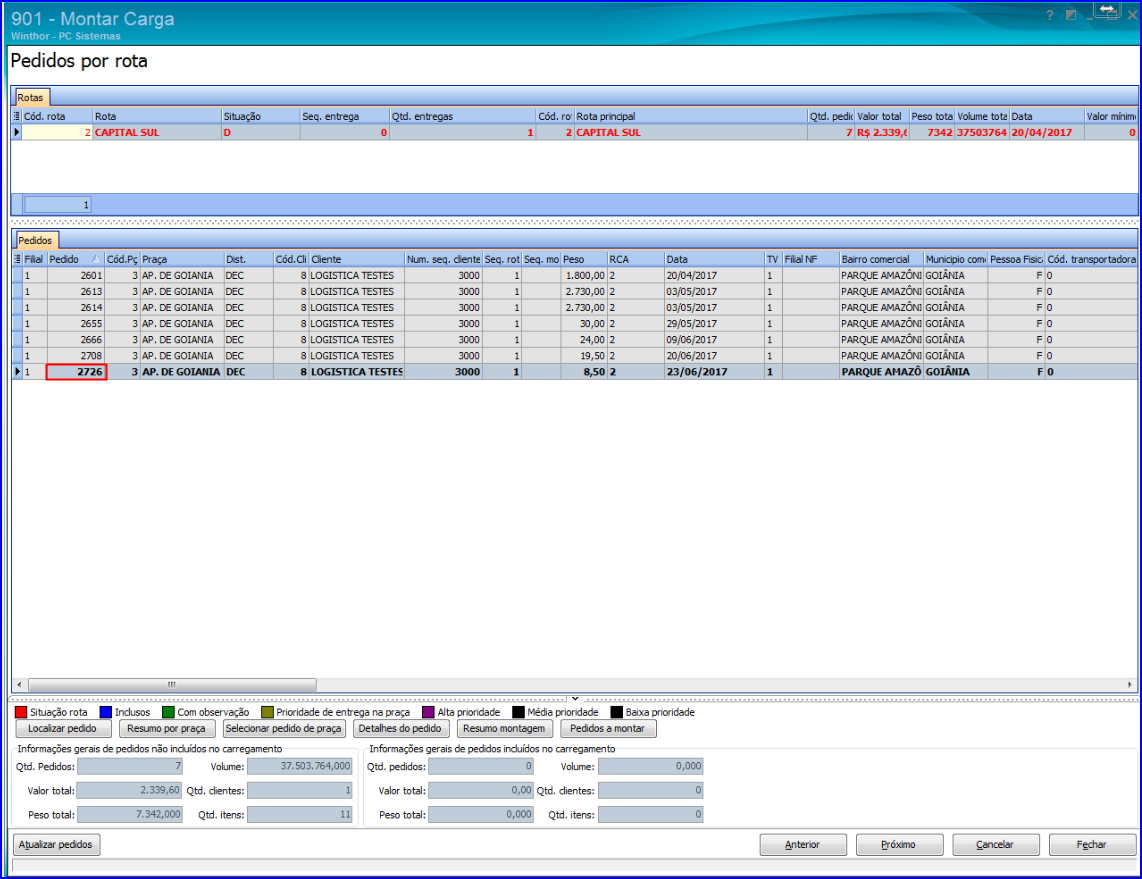Click the Qtd. entregas column header
Screen dimensions: 1142x879
pyautogui.click(x=462, y=116)
